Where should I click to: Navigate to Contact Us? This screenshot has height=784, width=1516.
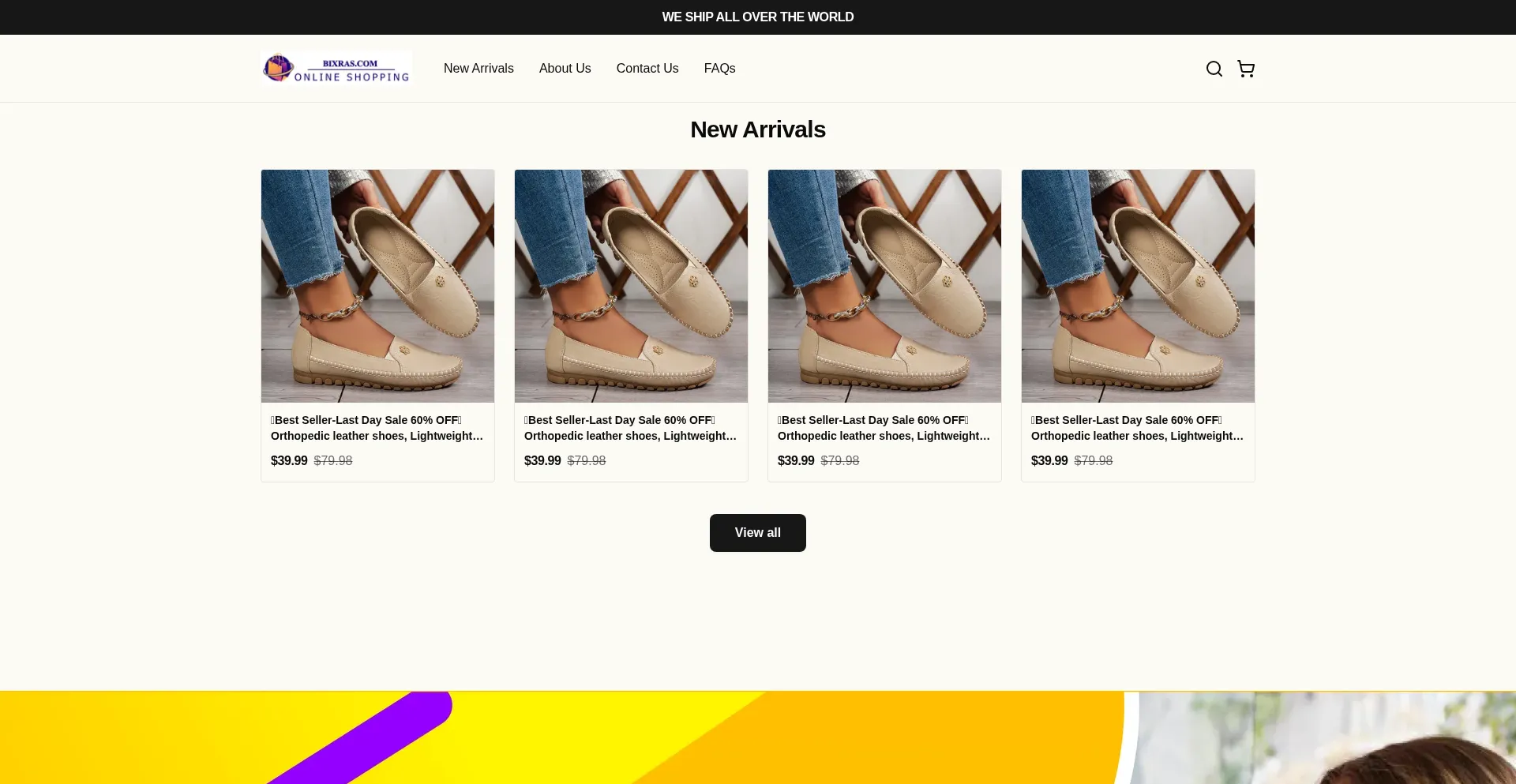[x=647, y=69]
